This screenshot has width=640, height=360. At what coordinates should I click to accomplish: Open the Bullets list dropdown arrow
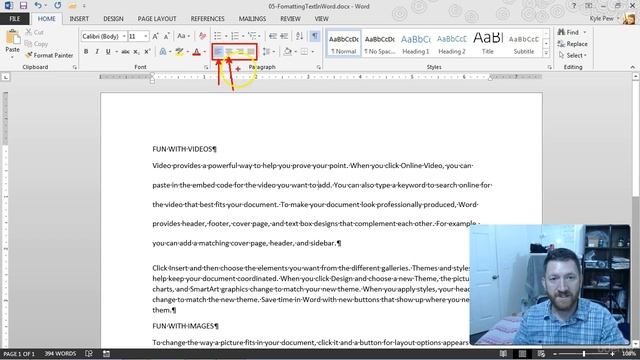[226, 36]
